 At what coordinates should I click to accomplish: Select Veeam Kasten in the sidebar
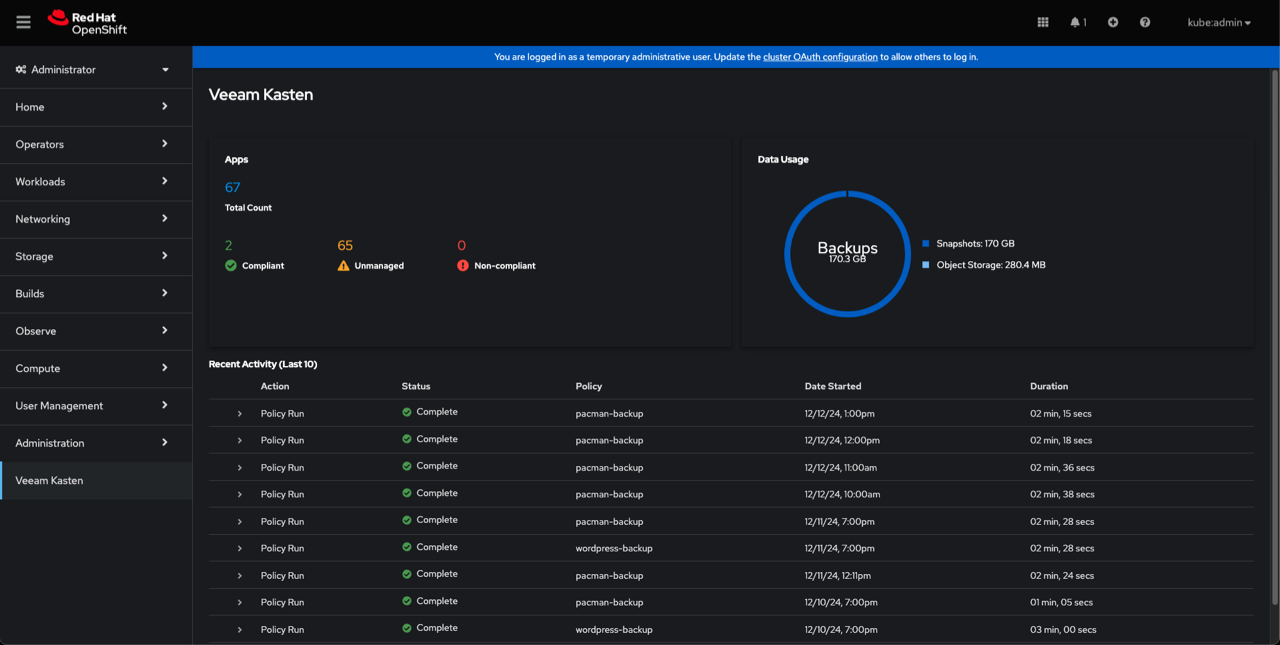pos(96,481)
